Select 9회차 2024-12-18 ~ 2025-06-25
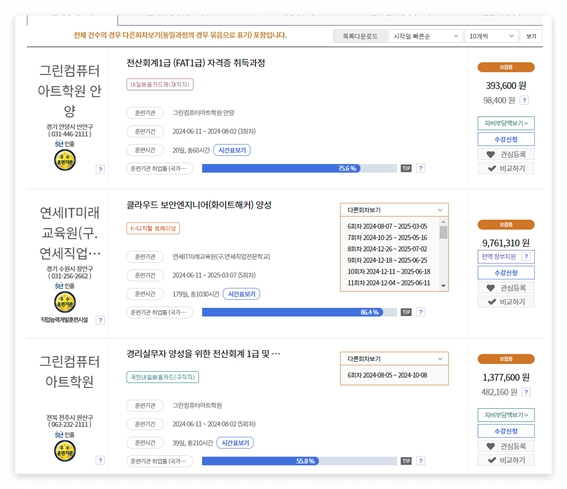Image resolution: width=567 pixels, height=489 pixels. (x=387, y=260)
